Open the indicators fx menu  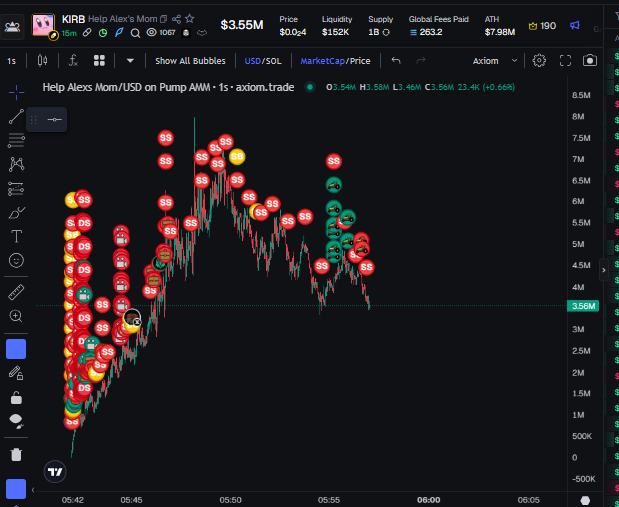[x=73, y=61]
